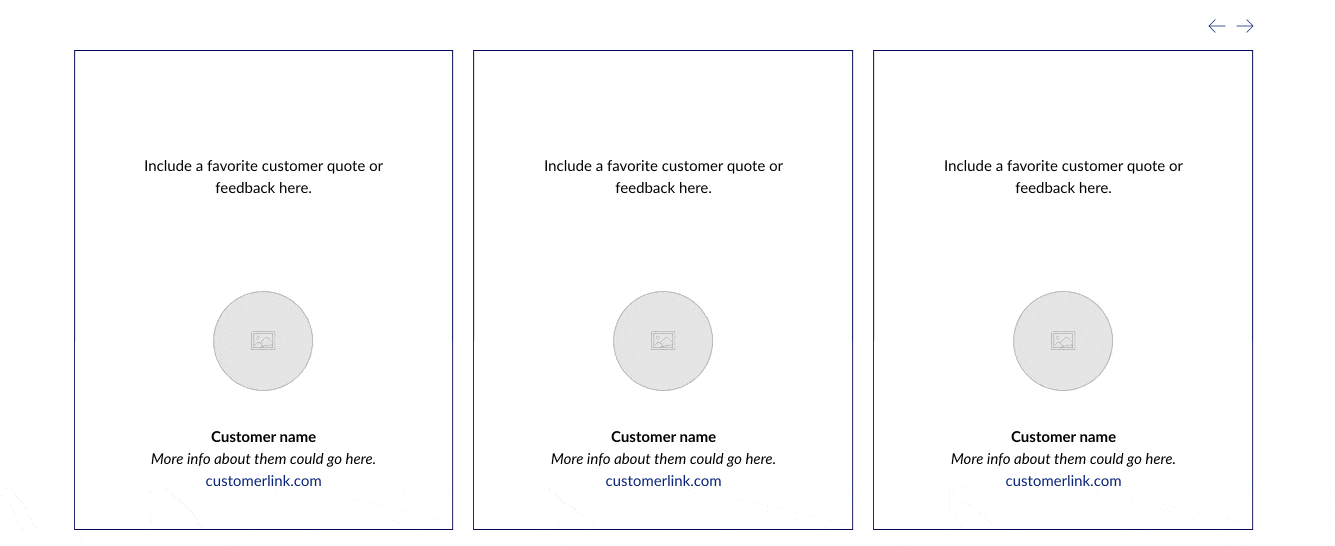This screenshot has width=1335, height=546.
Task: Select the third card's image placeholder icon
Action: [x=1063, y=341]
